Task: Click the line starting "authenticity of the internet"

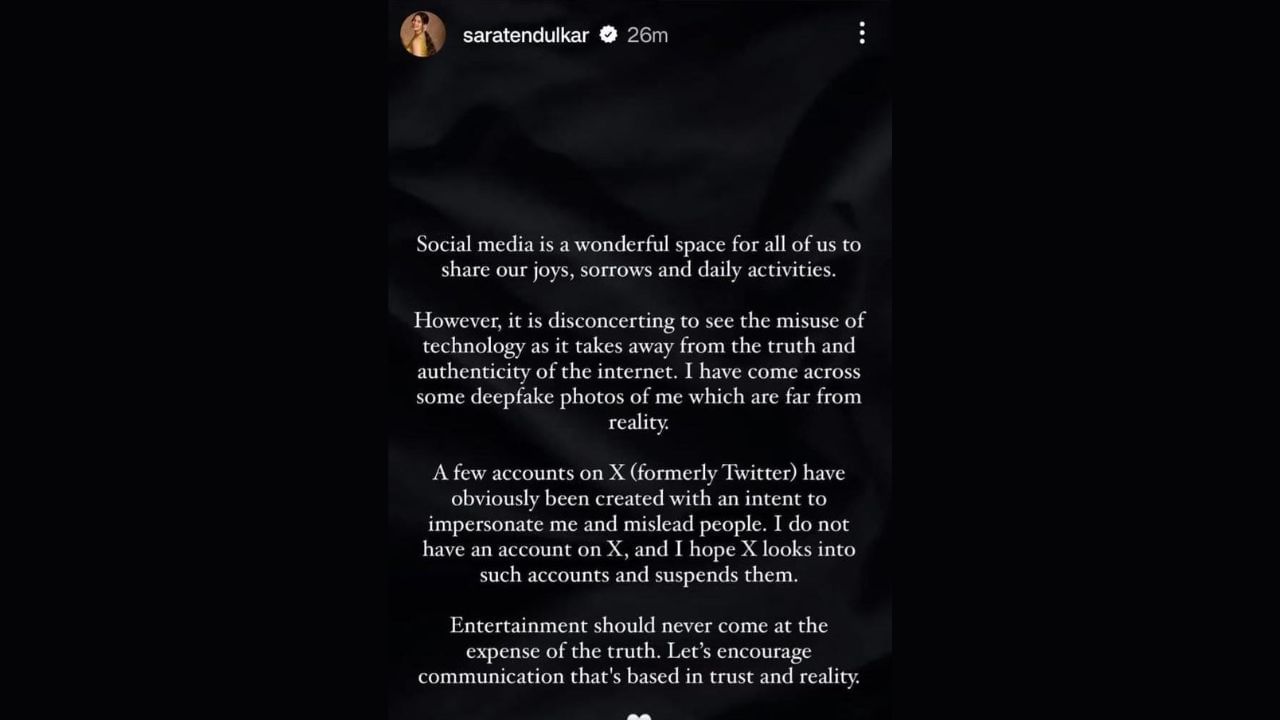Action: point(639,372)
